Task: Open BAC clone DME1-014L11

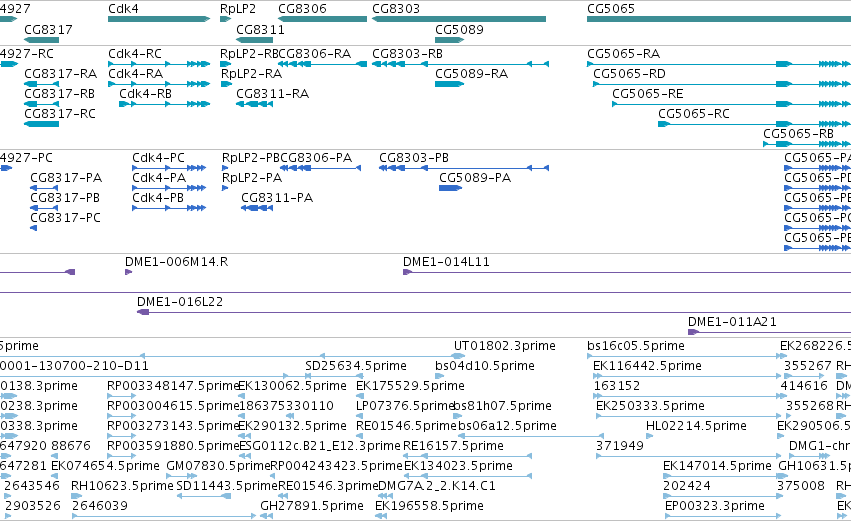Action: pos(627,272)
